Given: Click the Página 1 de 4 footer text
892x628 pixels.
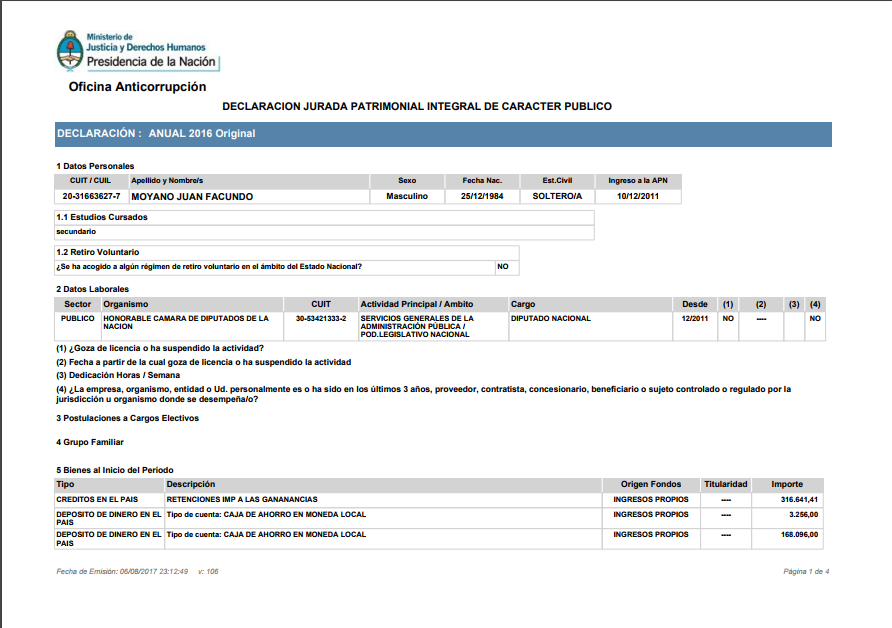Looking at the screenshot, I should [806, 571].
